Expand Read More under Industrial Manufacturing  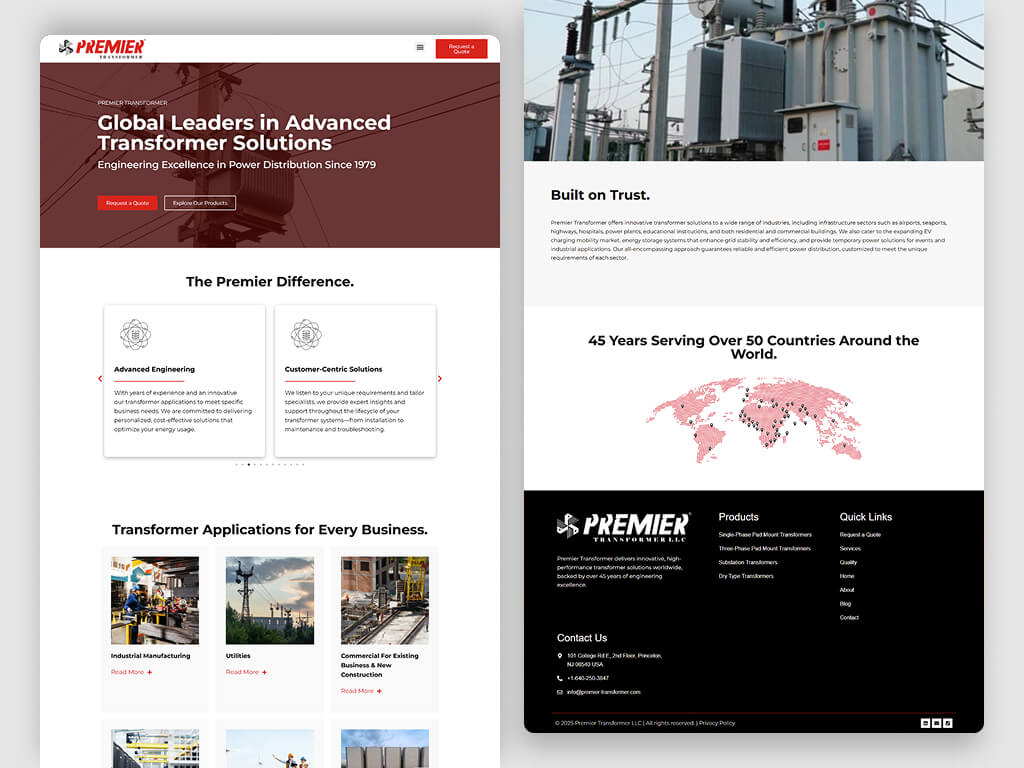pyautogui.click(x=131, y=672)
